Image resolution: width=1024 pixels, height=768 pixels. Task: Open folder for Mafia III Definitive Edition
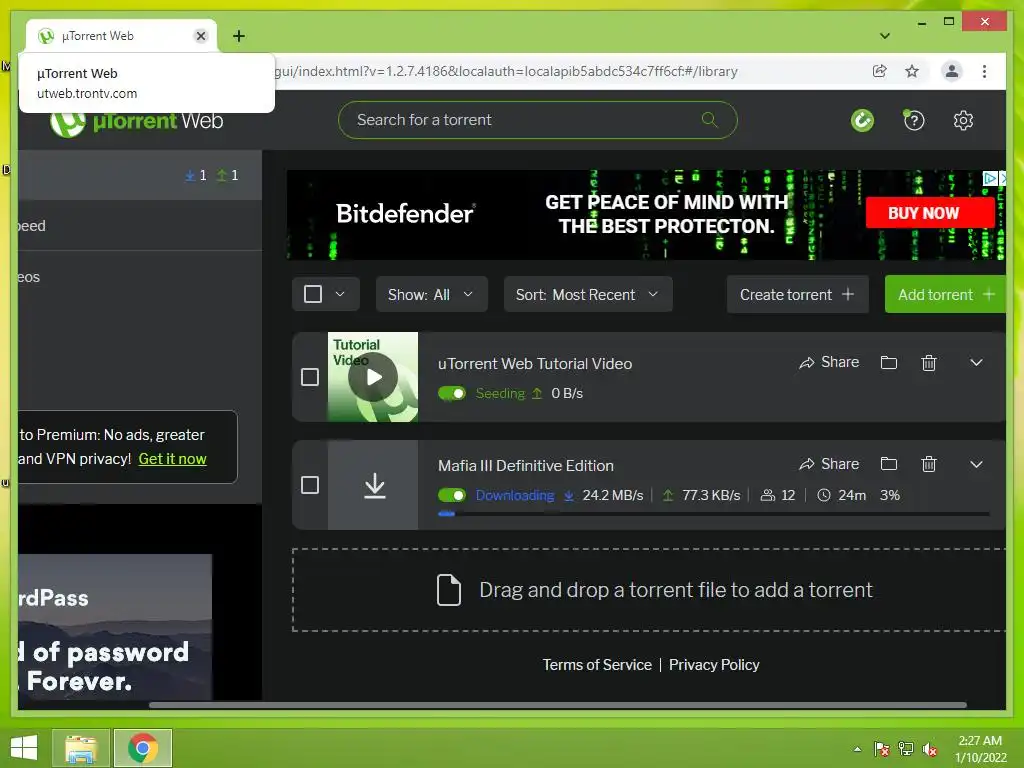(889, 464)
